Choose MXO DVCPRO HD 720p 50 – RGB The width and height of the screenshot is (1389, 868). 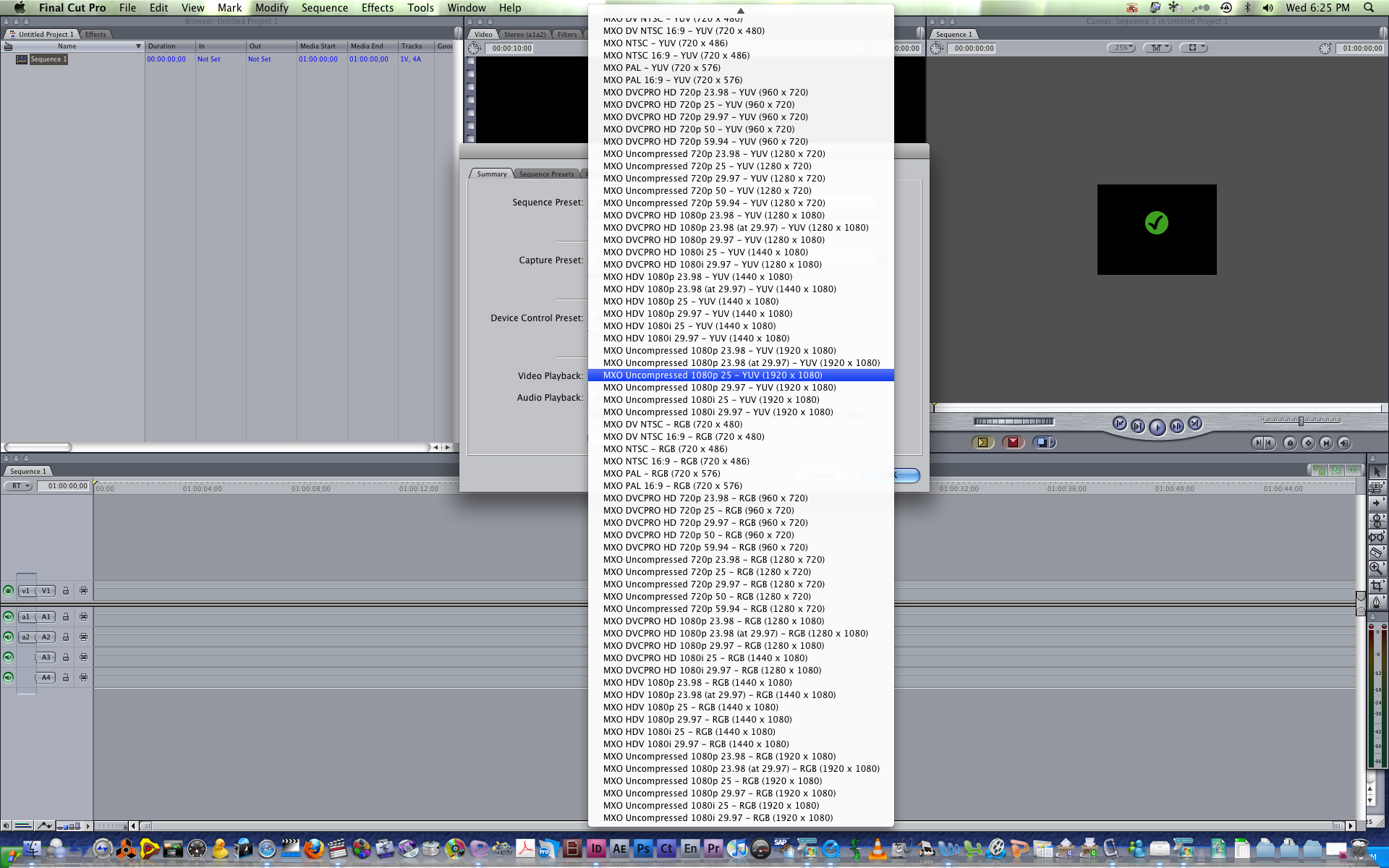click(x=741, y=535)
